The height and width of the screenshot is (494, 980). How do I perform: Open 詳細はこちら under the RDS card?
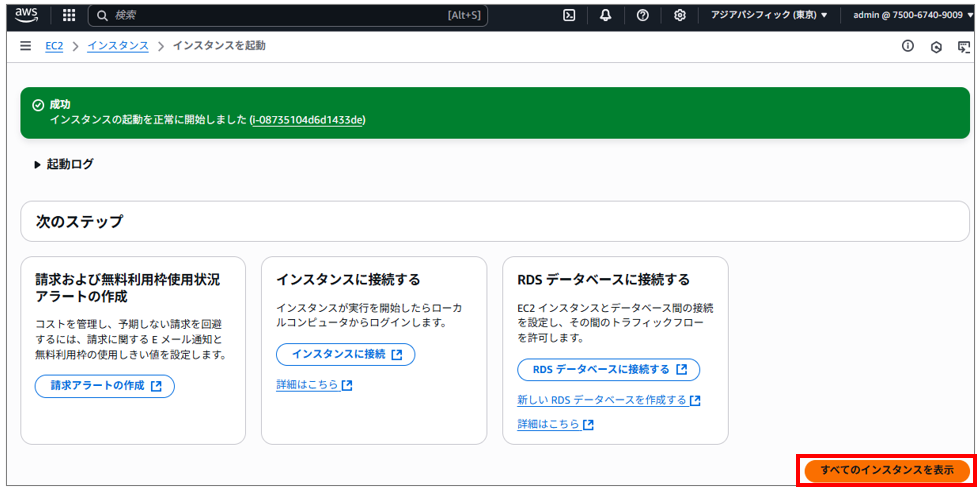click(x=556, y=424)
